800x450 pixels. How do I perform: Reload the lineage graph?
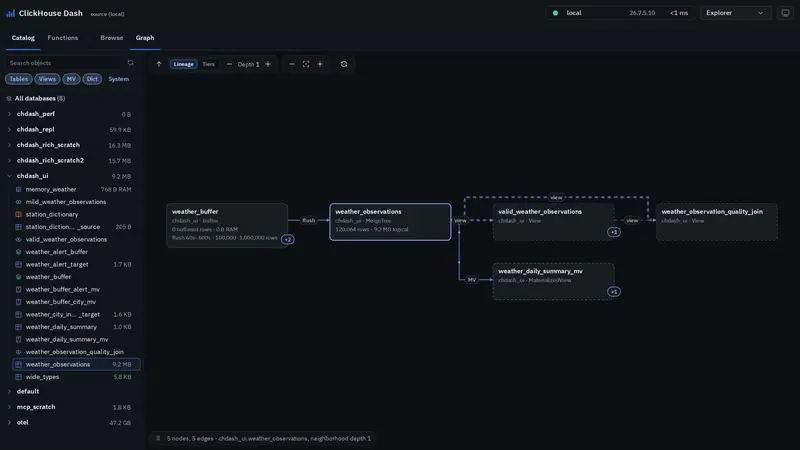[x=344, y=64]
